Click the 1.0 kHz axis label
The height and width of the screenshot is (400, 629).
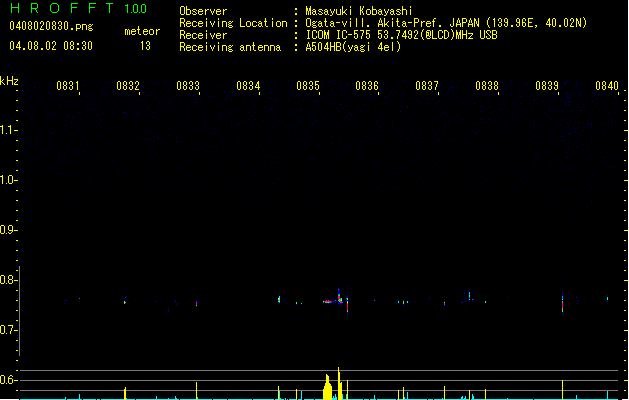(x=7, y=180)
